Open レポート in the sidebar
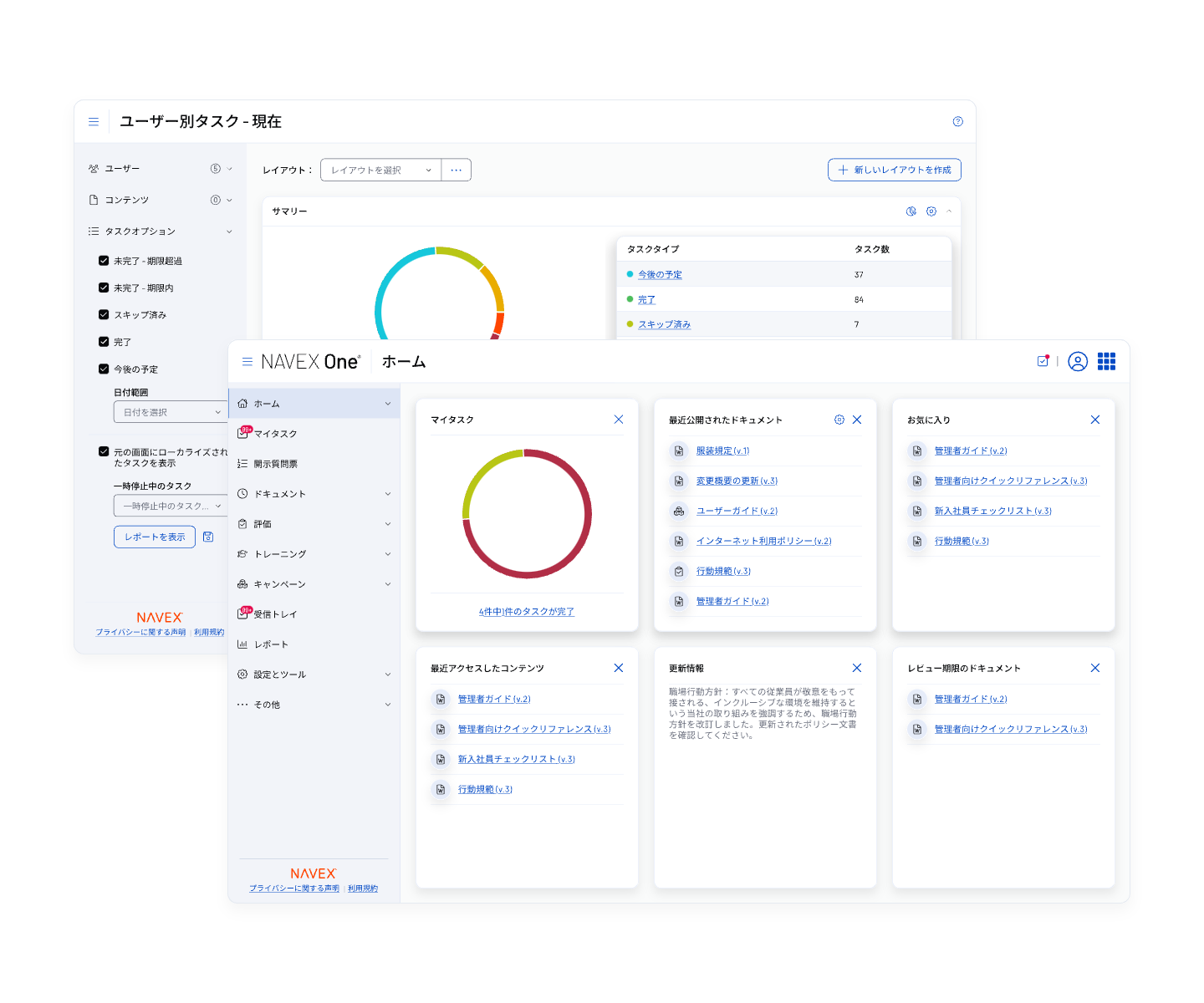1204x1003 pixels. click(314, 644)
